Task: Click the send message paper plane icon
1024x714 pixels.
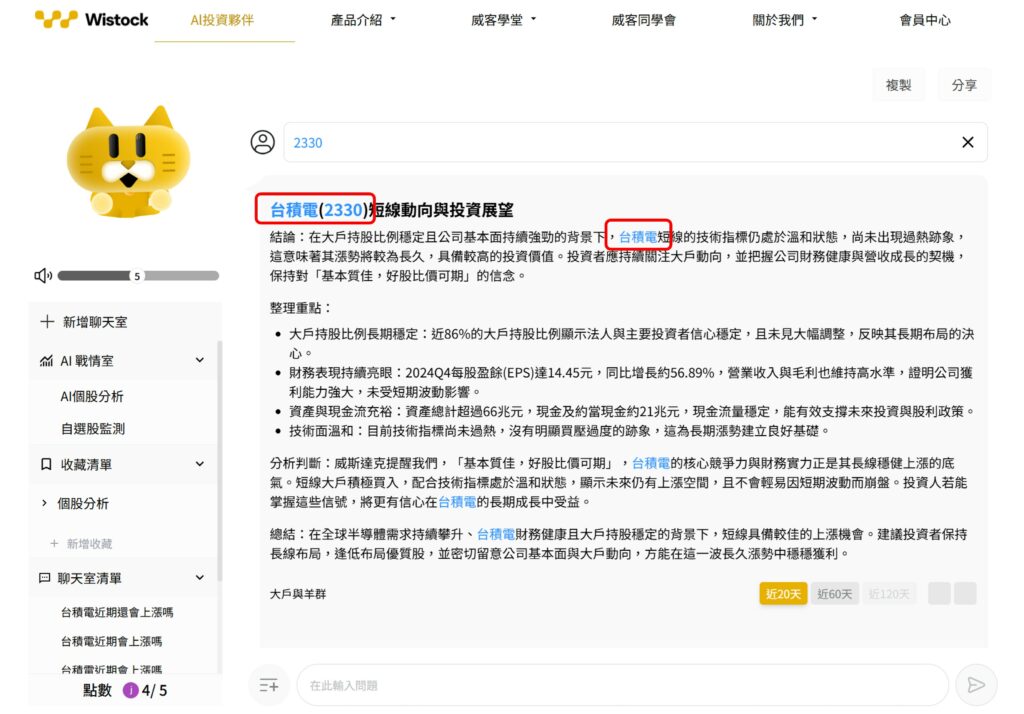Action: 976,685
